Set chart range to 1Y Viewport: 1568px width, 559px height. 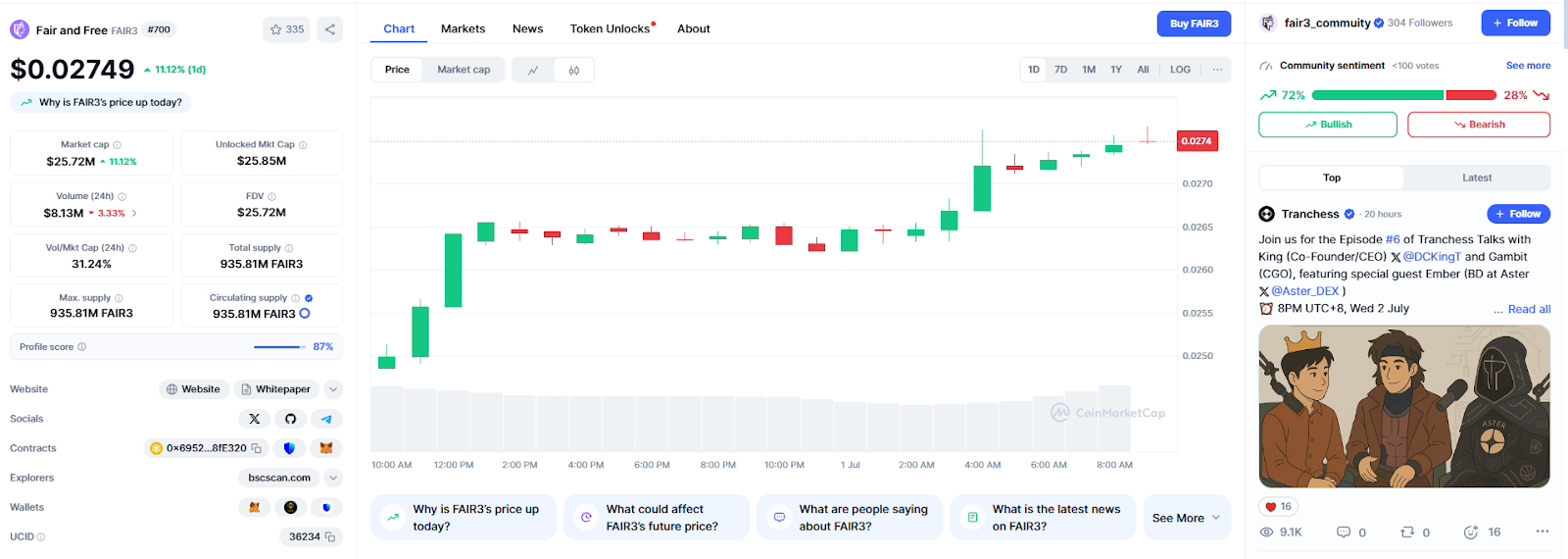[x=1116, y=70]
